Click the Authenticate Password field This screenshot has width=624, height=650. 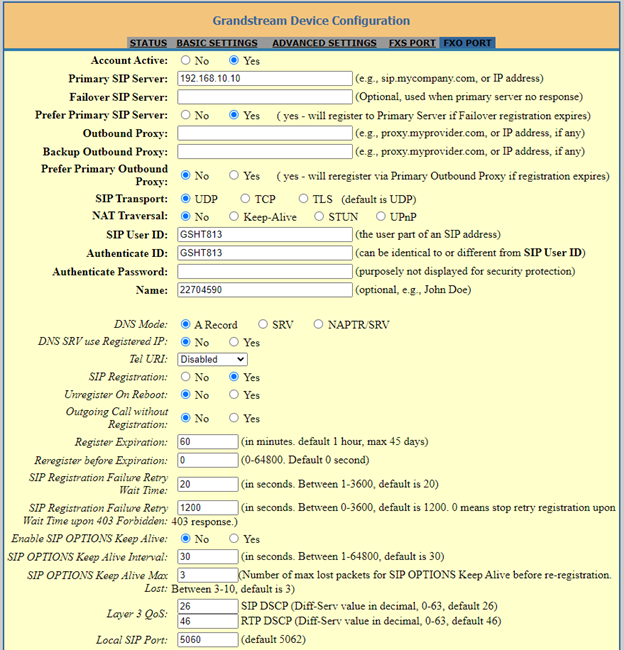pos(265,272)
